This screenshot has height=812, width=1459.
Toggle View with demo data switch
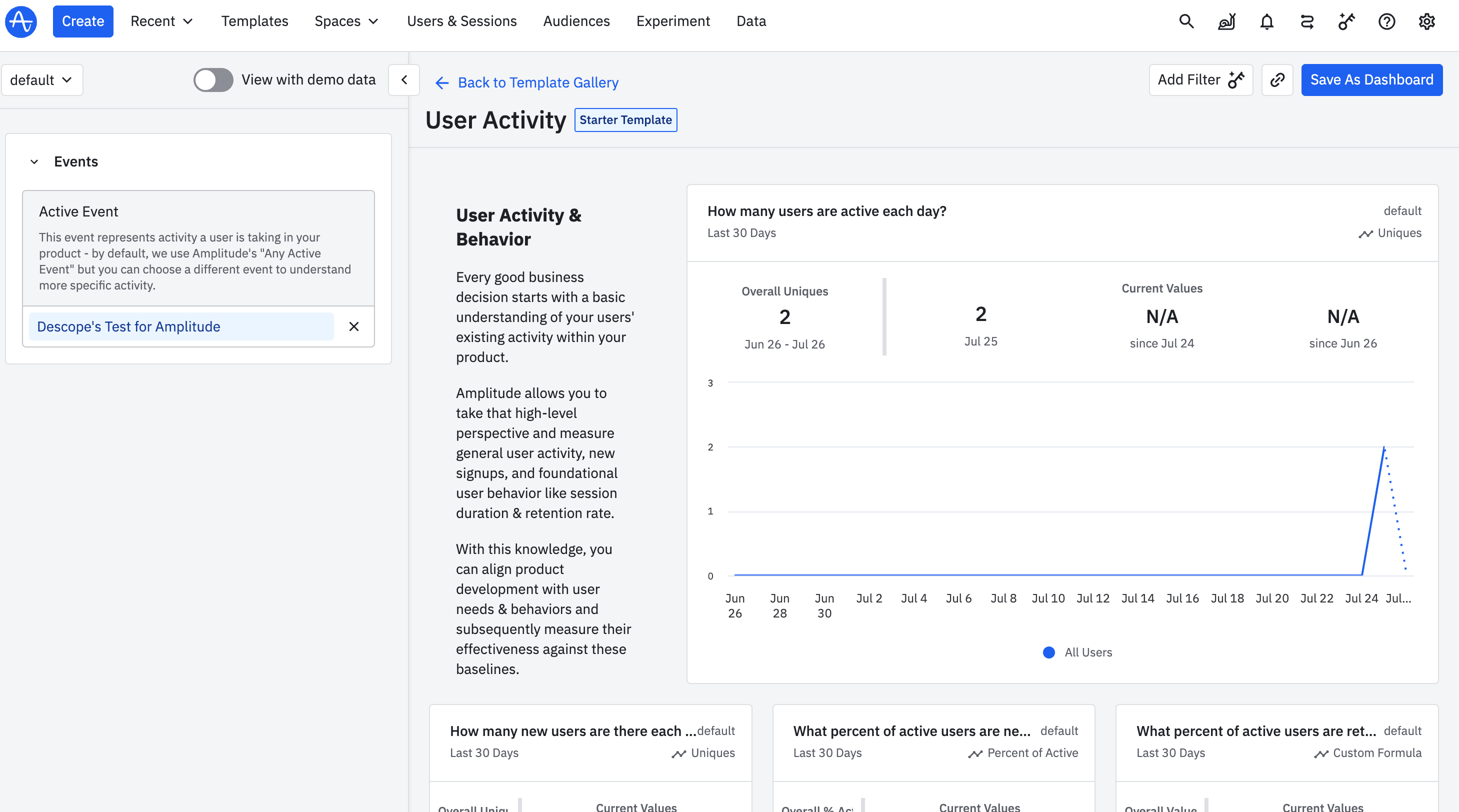tap(213, 80)
